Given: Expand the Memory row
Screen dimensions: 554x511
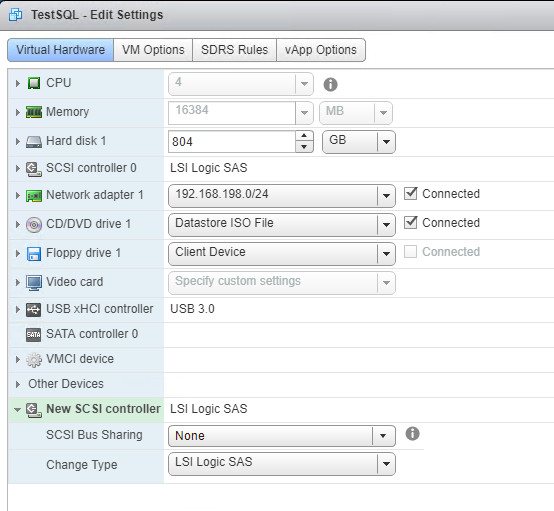Looking at the screenshot, I should click(17, 112).
